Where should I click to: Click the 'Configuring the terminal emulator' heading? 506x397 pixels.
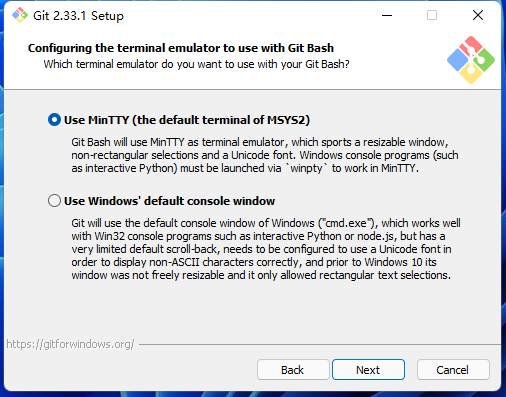coord(181,48)
